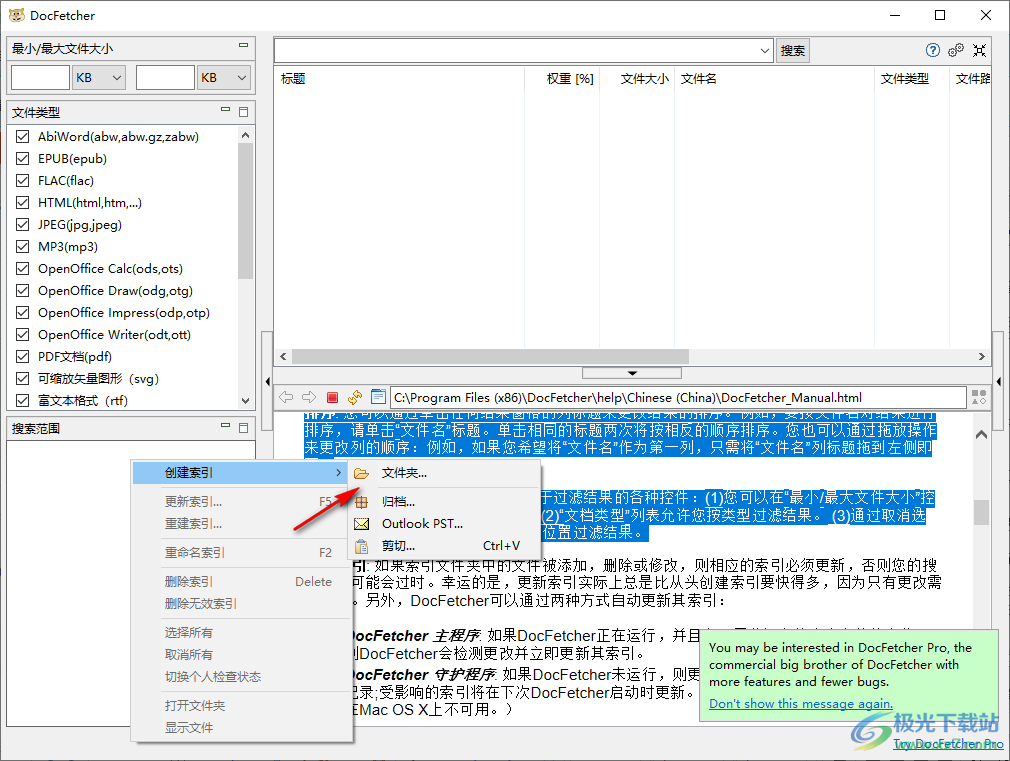Screen dimensions: 1010x761
Task: Sort results by Title column header
Action: (x=399, y=79)
